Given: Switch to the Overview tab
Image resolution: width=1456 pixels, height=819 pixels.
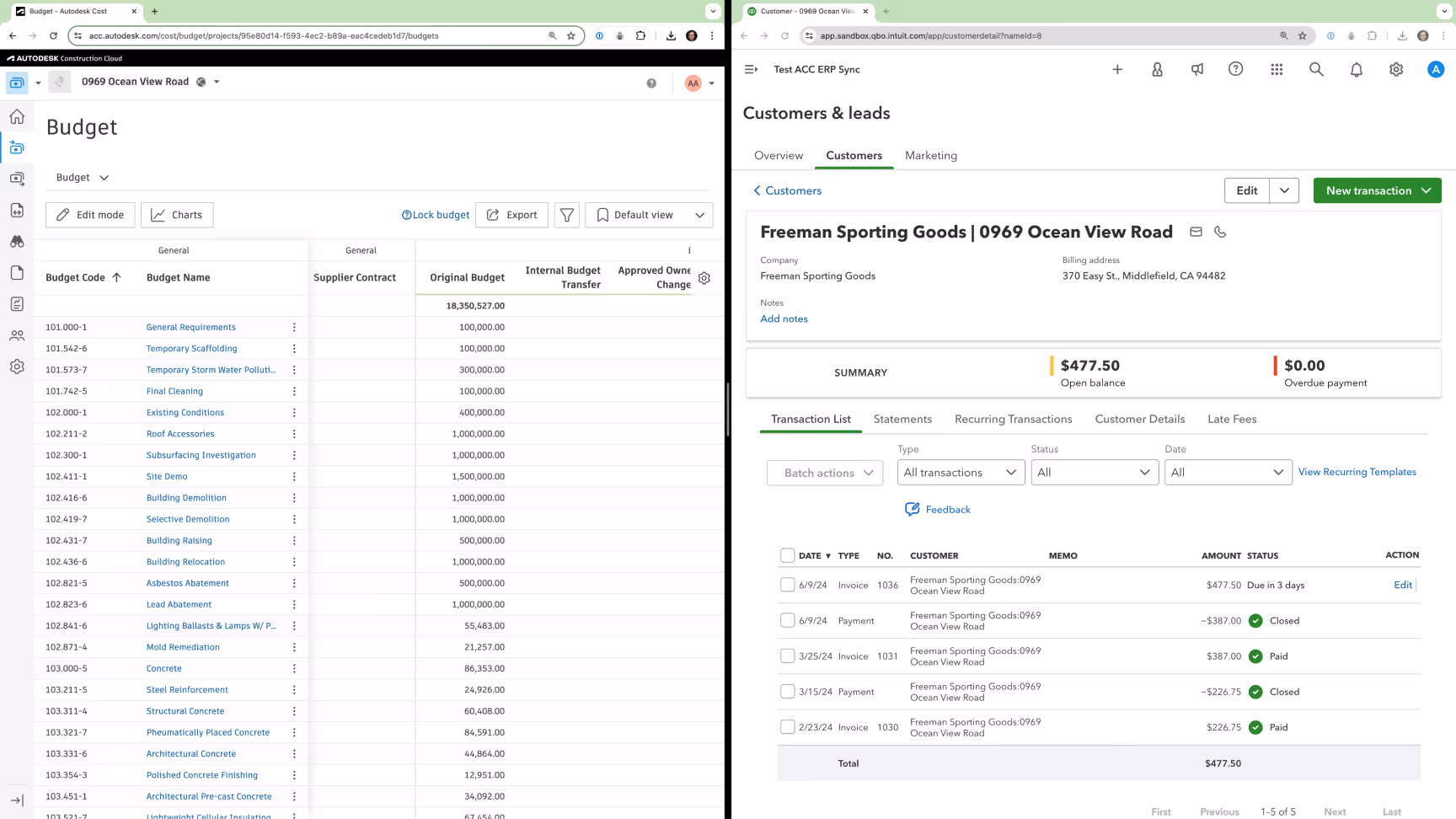Looking at the screenshot, I should tap(779, 155).
